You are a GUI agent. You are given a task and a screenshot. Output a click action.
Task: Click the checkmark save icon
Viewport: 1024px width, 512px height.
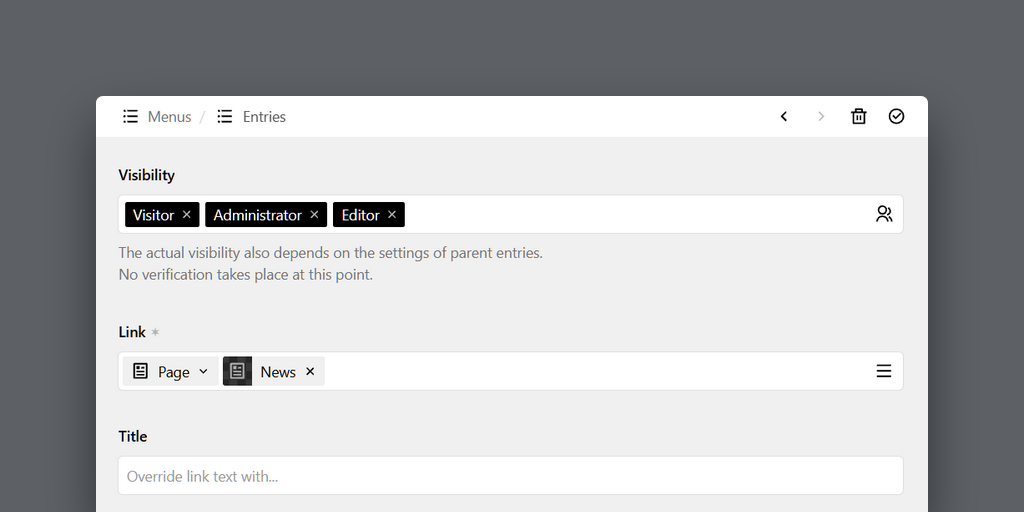coord(896,116)
